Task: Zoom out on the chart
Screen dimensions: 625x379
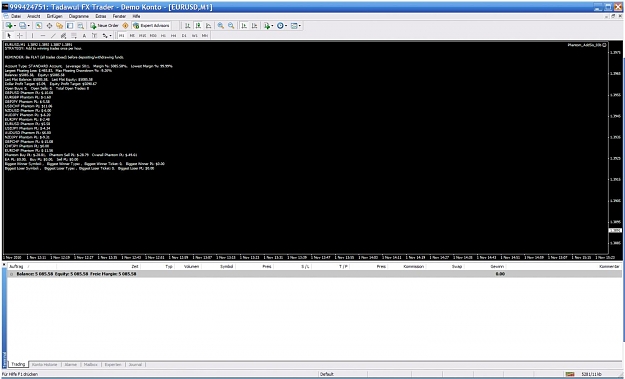Action: [231, 26]
